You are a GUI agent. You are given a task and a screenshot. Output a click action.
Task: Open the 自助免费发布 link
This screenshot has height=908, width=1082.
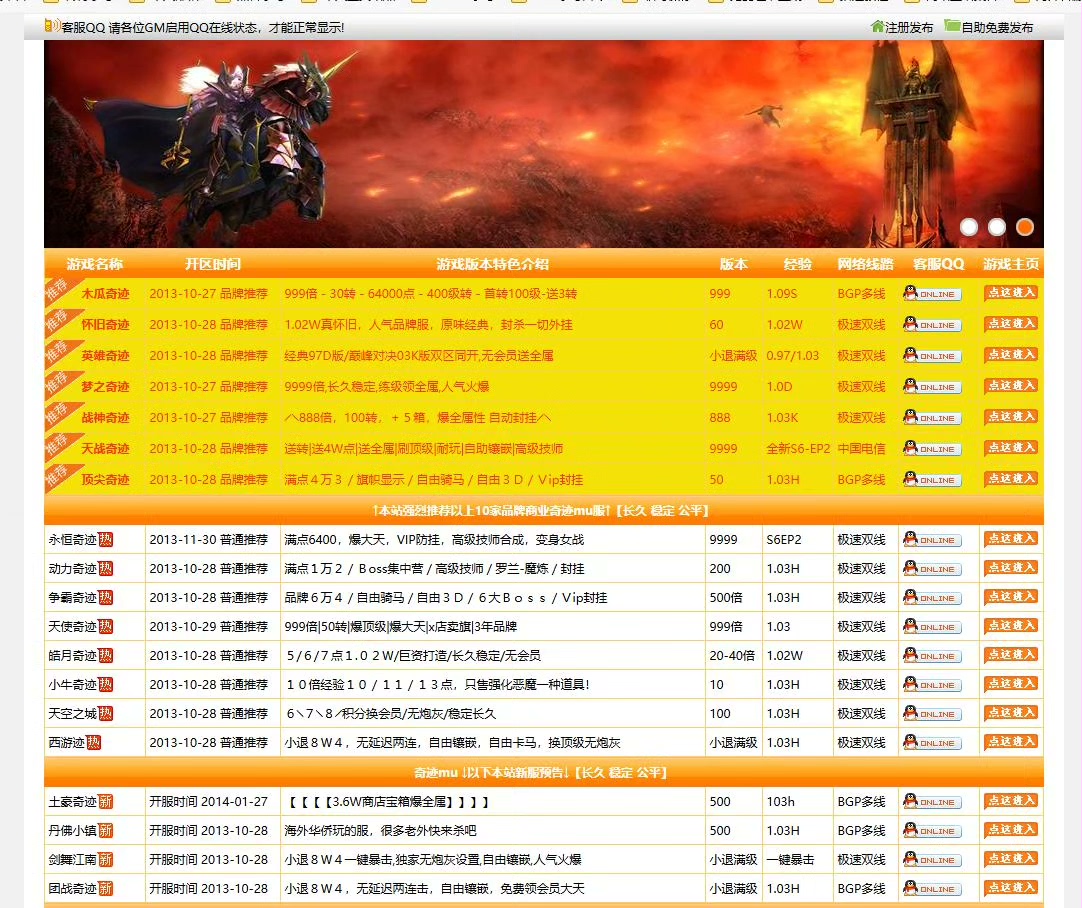coord(997,28)
